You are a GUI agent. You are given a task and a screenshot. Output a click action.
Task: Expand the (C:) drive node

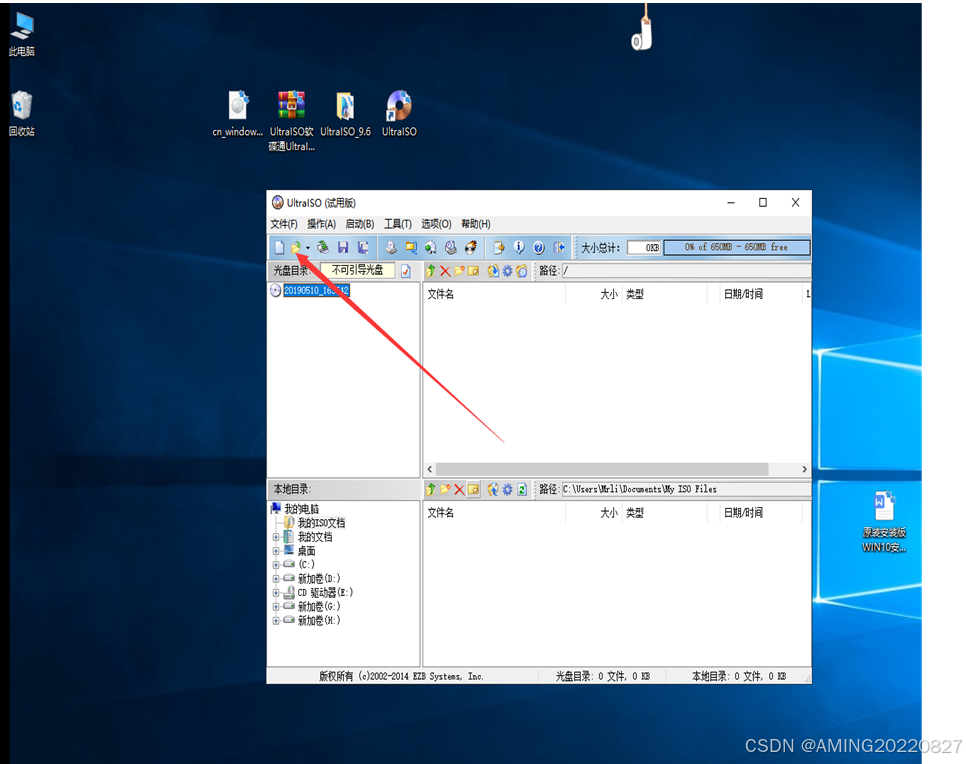tap(275, 564)
